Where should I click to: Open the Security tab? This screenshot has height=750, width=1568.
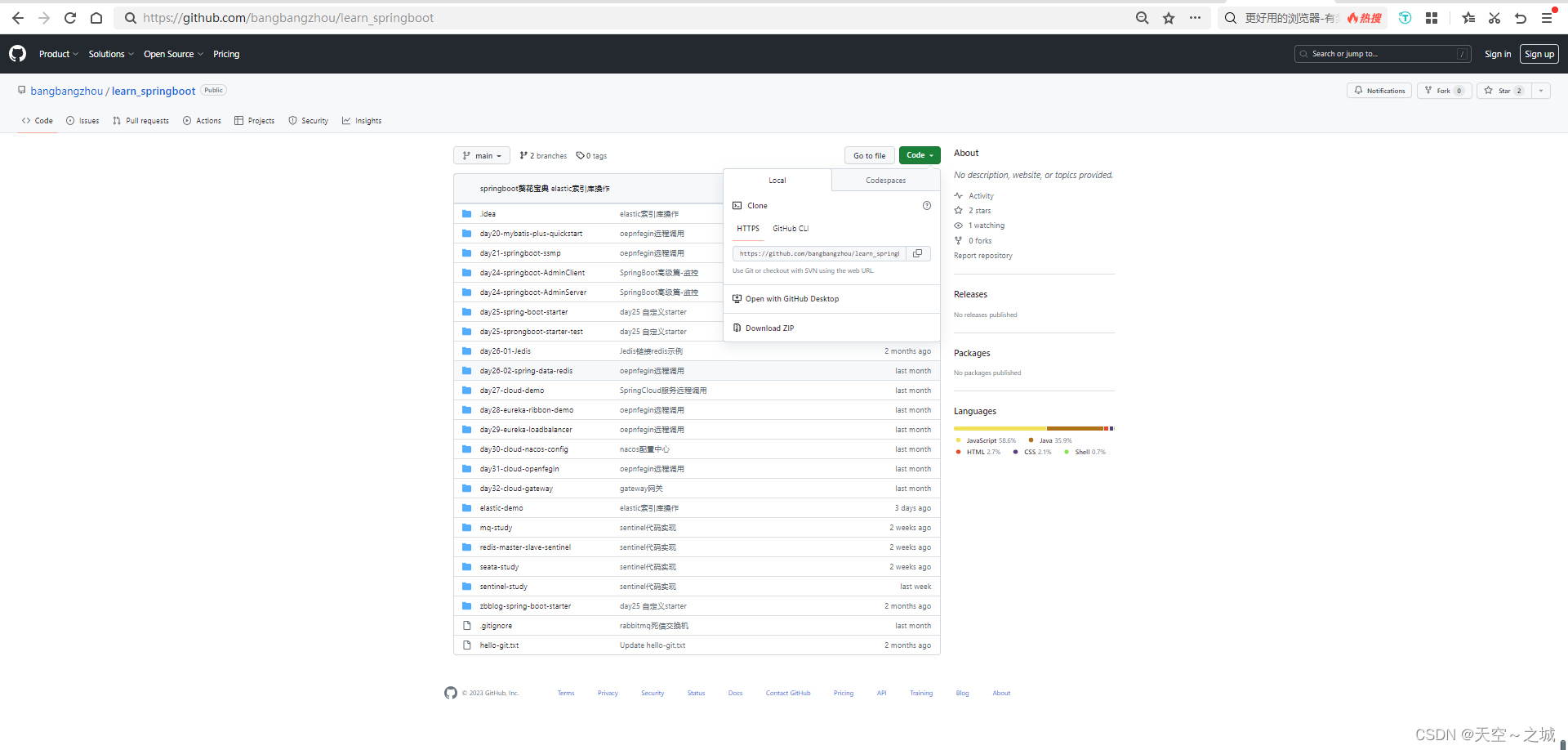(x=308, y=121)
